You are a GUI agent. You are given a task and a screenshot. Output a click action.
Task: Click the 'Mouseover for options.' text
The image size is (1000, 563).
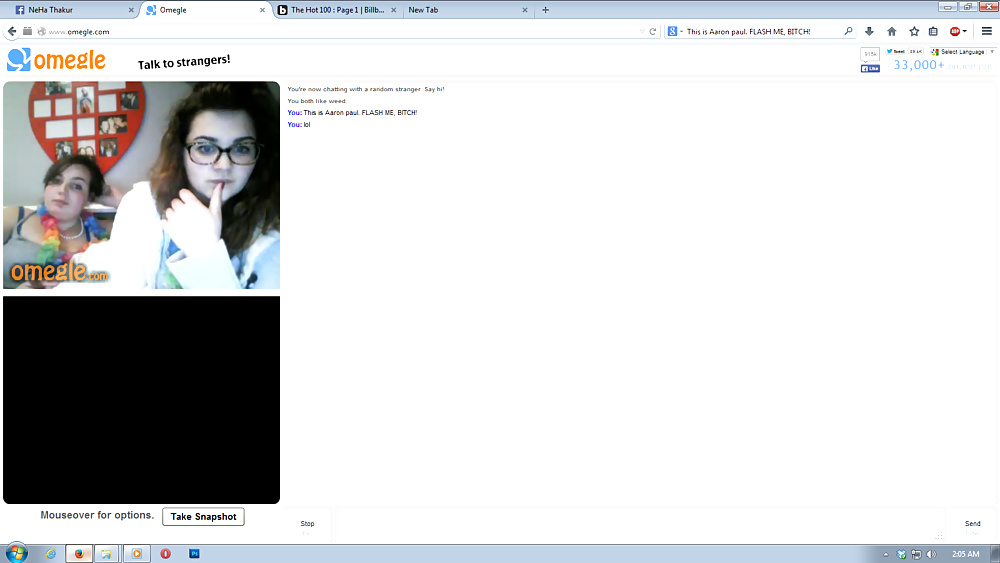(x=97, y=515)
